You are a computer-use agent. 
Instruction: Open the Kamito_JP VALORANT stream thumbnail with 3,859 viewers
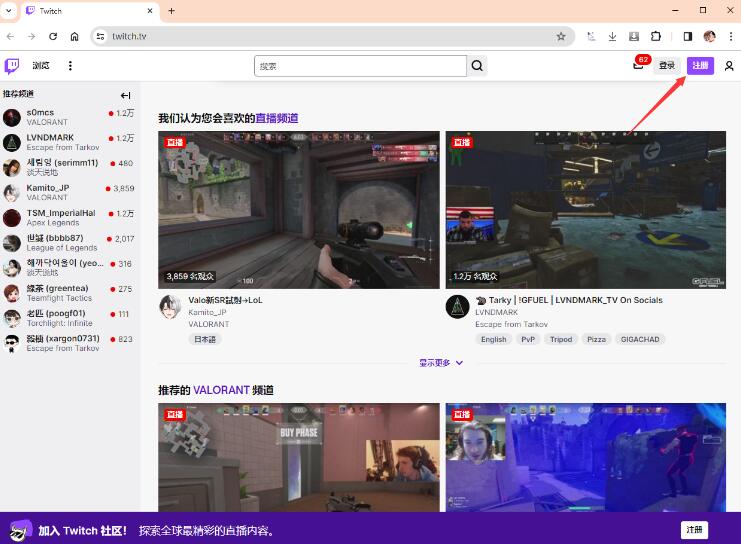pyautogui.click(x=299, y=210)
